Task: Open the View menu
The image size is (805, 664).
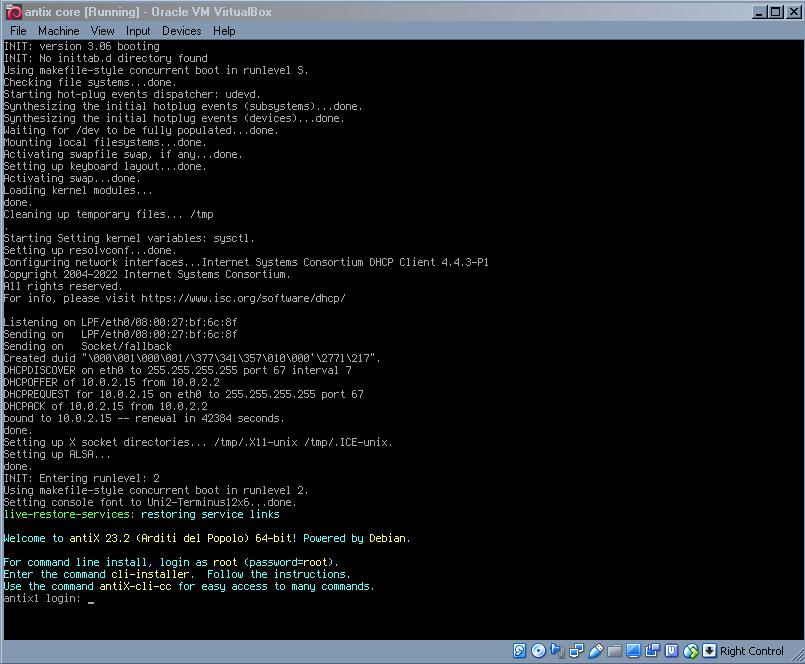Action: (x=102, y=31)
